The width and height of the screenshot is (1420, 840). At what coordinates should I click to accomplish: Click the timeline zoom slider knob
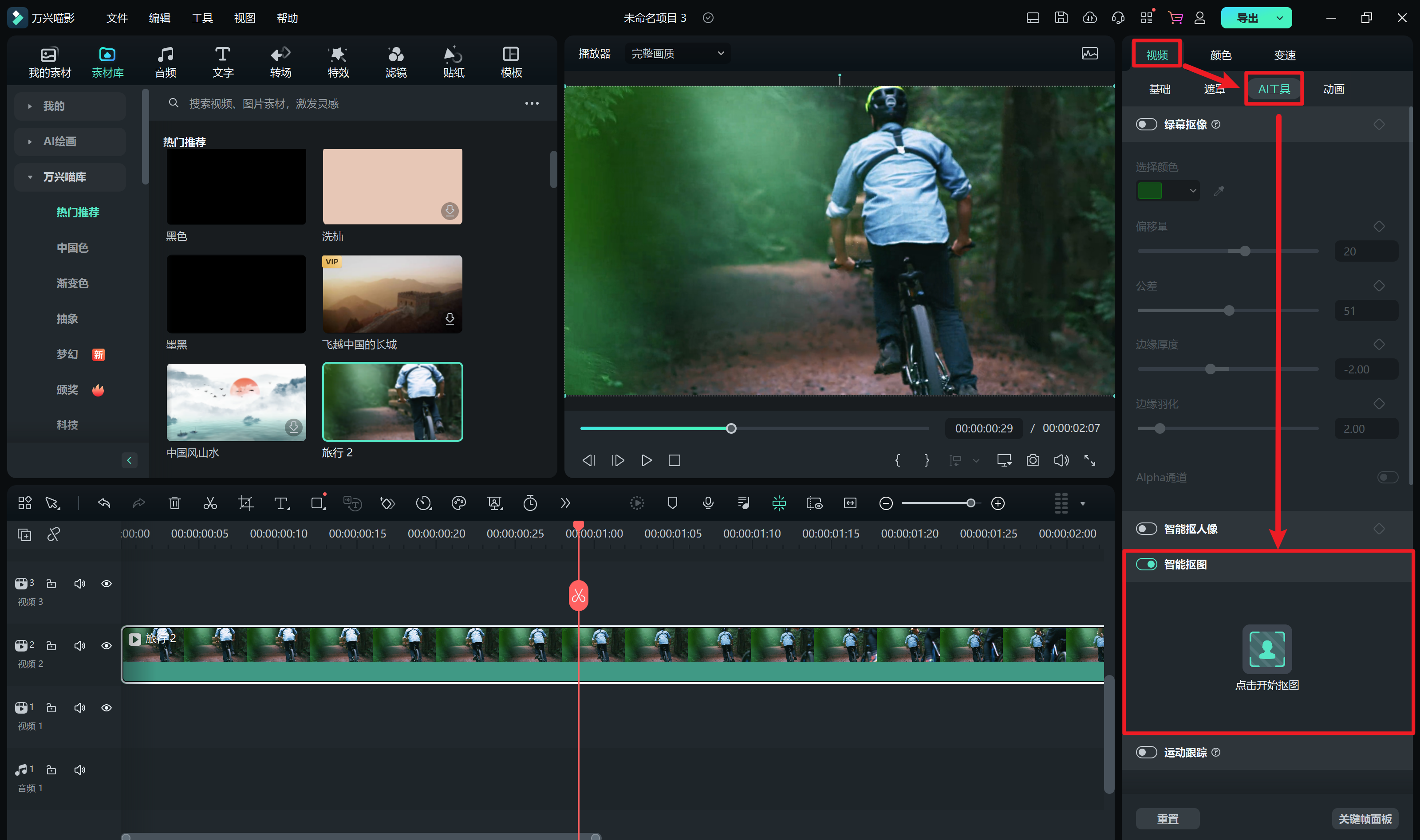pyautogui.click(x=970, y=502)
